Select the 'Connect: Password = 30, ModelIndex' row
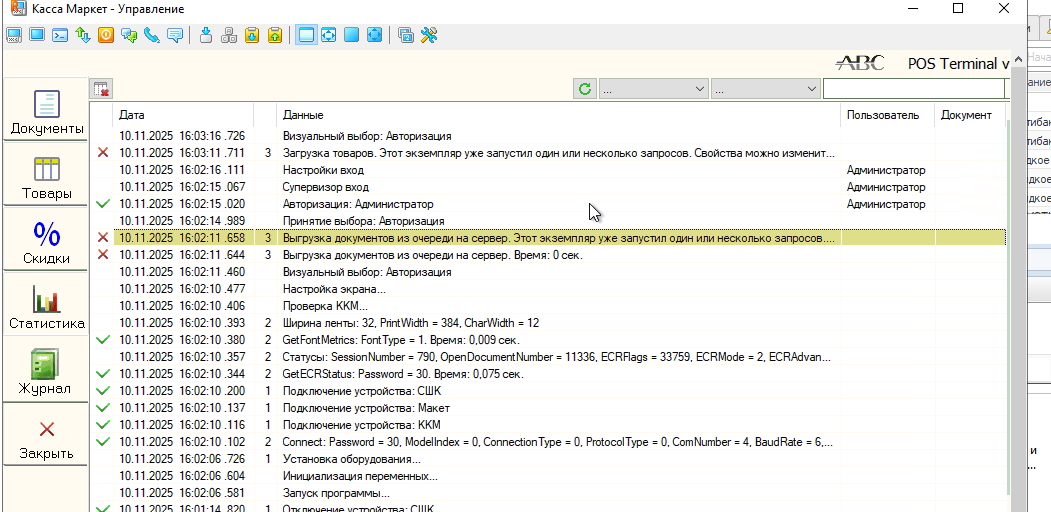 pyautogui.click(x=548, y=442)
